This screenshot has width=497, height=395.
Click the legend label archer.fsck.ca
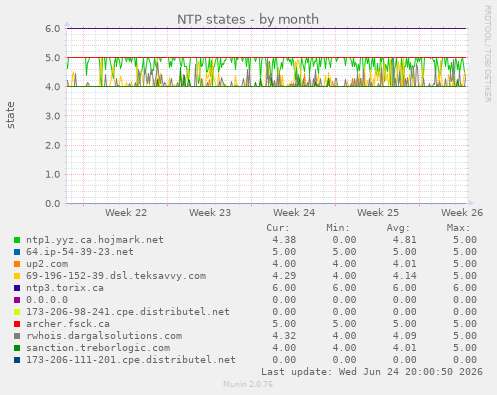point(68,324)
